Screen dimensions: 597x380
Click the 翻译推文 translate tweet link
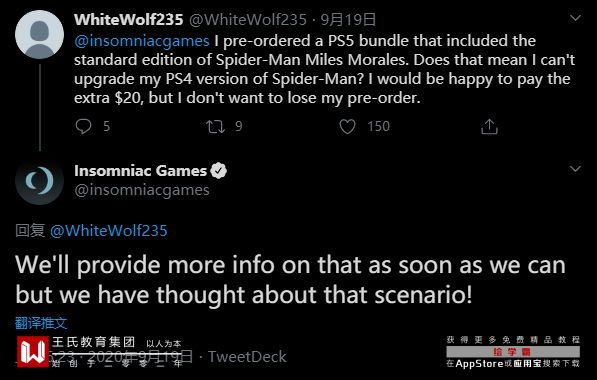point(41,323)
